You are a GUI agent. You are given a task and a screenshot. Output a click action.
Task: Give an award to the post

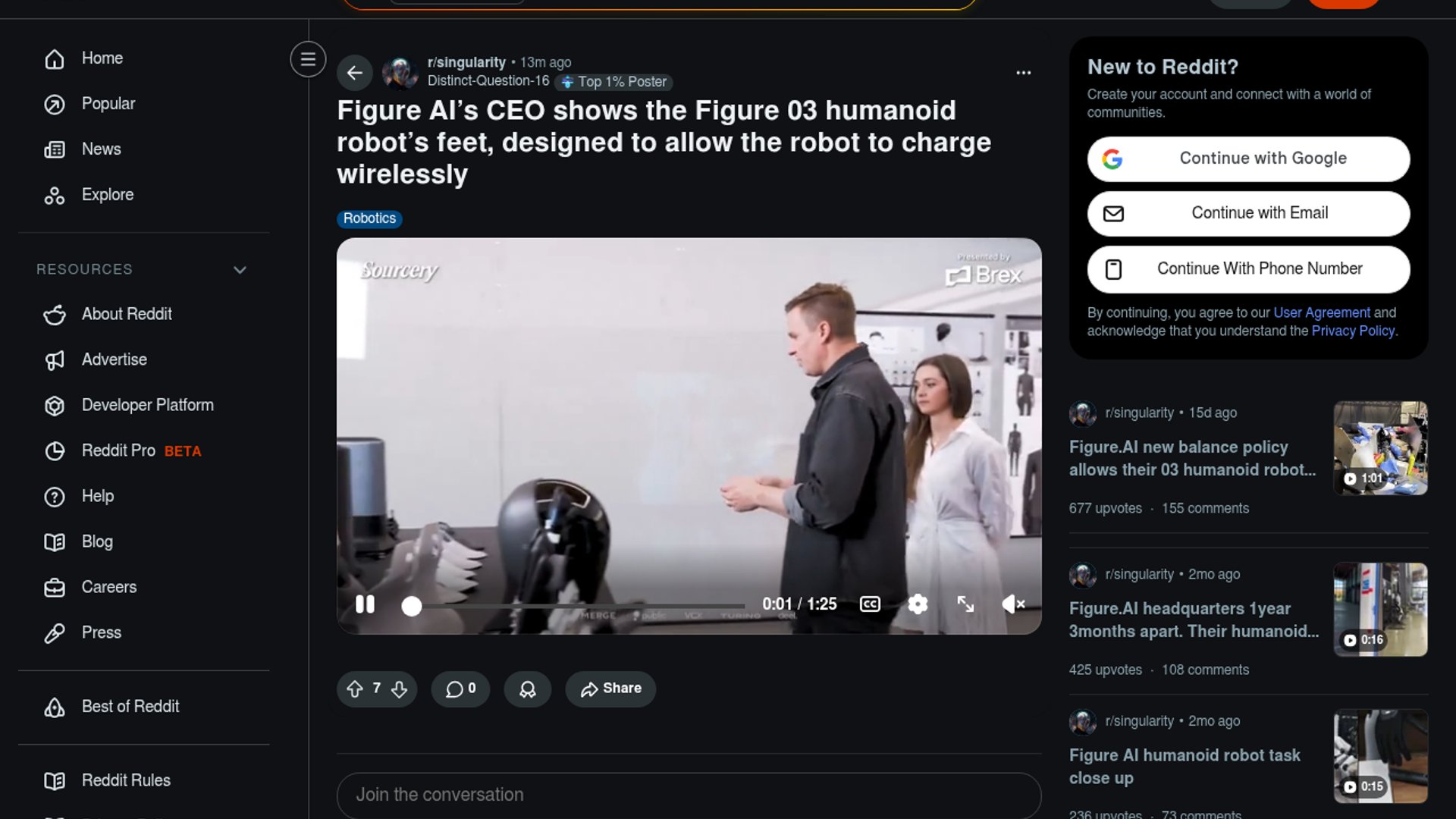pyautogui.click(x=528, y=689)
